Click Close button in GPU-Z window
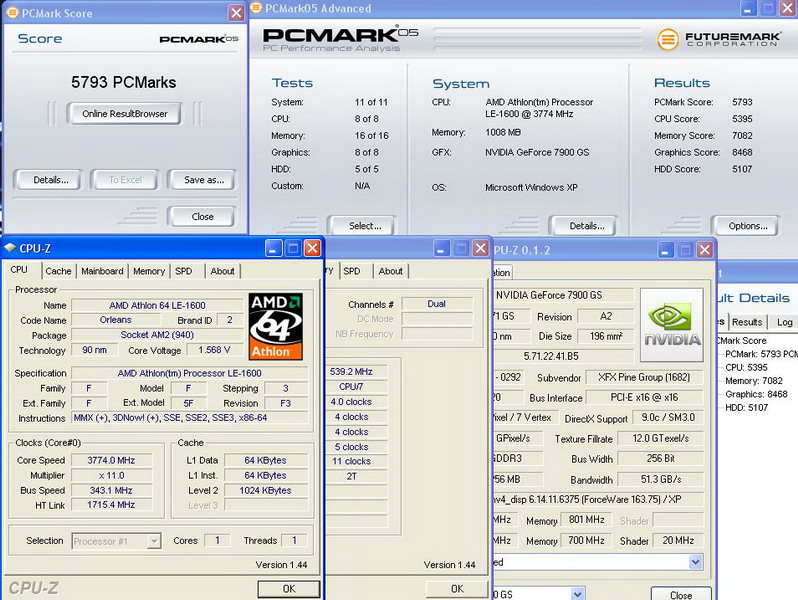798x600 pixels. point(680,594)
